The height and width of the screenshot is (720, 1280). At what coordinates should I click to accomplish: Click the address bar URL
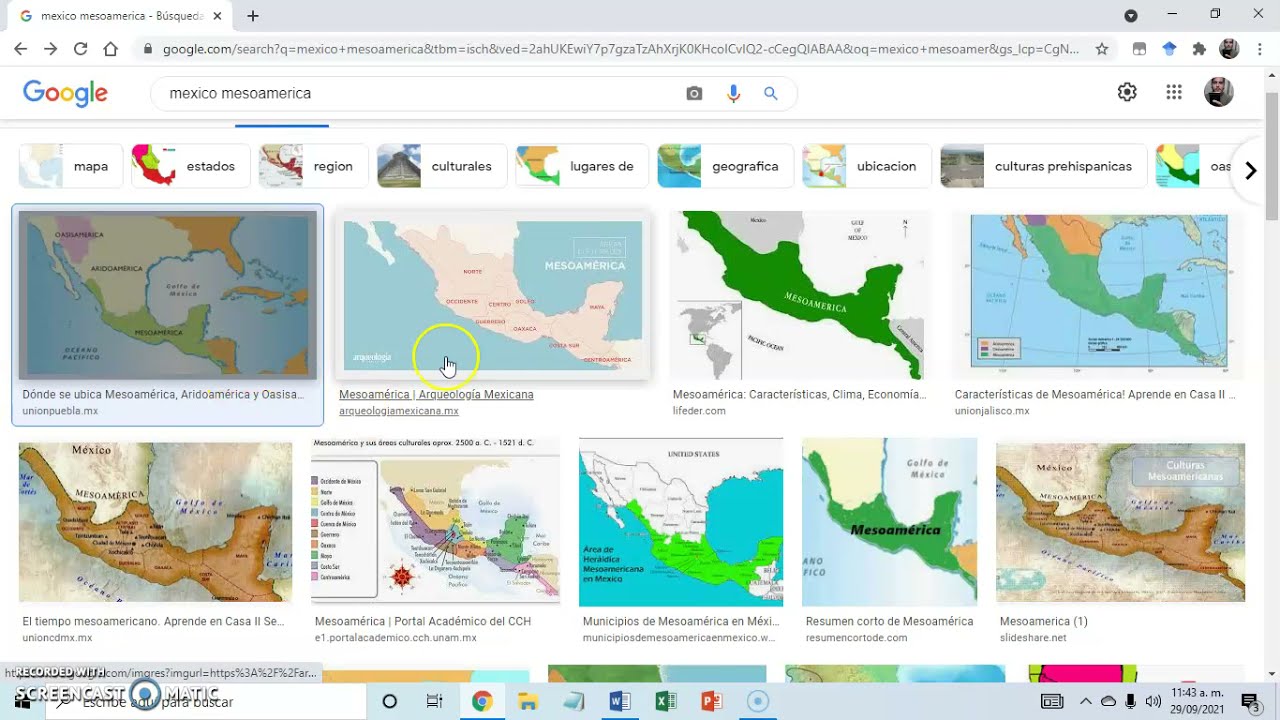tap(620, 48)
